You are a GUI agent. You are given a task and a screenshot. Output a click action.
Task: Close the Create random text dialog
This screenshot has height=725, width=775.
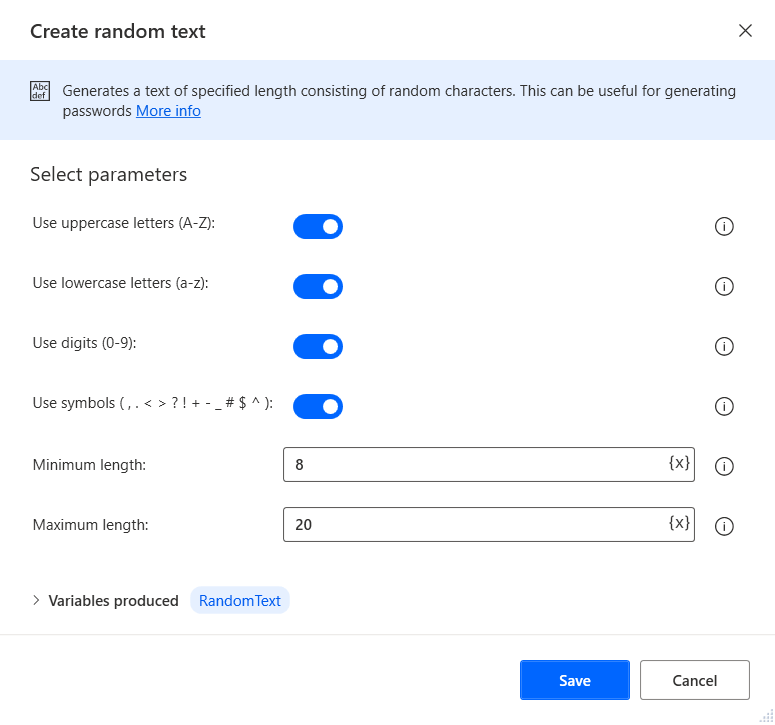(x=745, y=31)
